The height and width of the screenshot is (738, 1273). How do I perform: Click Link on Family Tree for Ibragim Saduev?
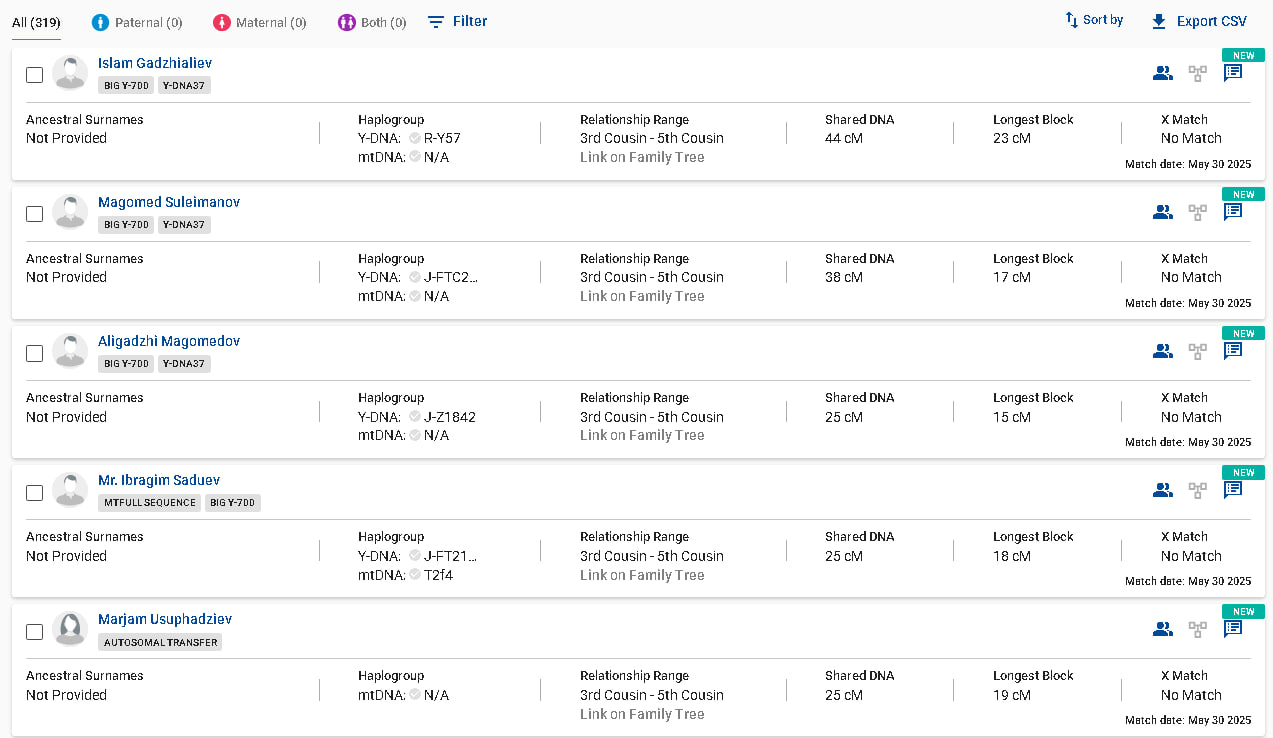pos(642,575)
